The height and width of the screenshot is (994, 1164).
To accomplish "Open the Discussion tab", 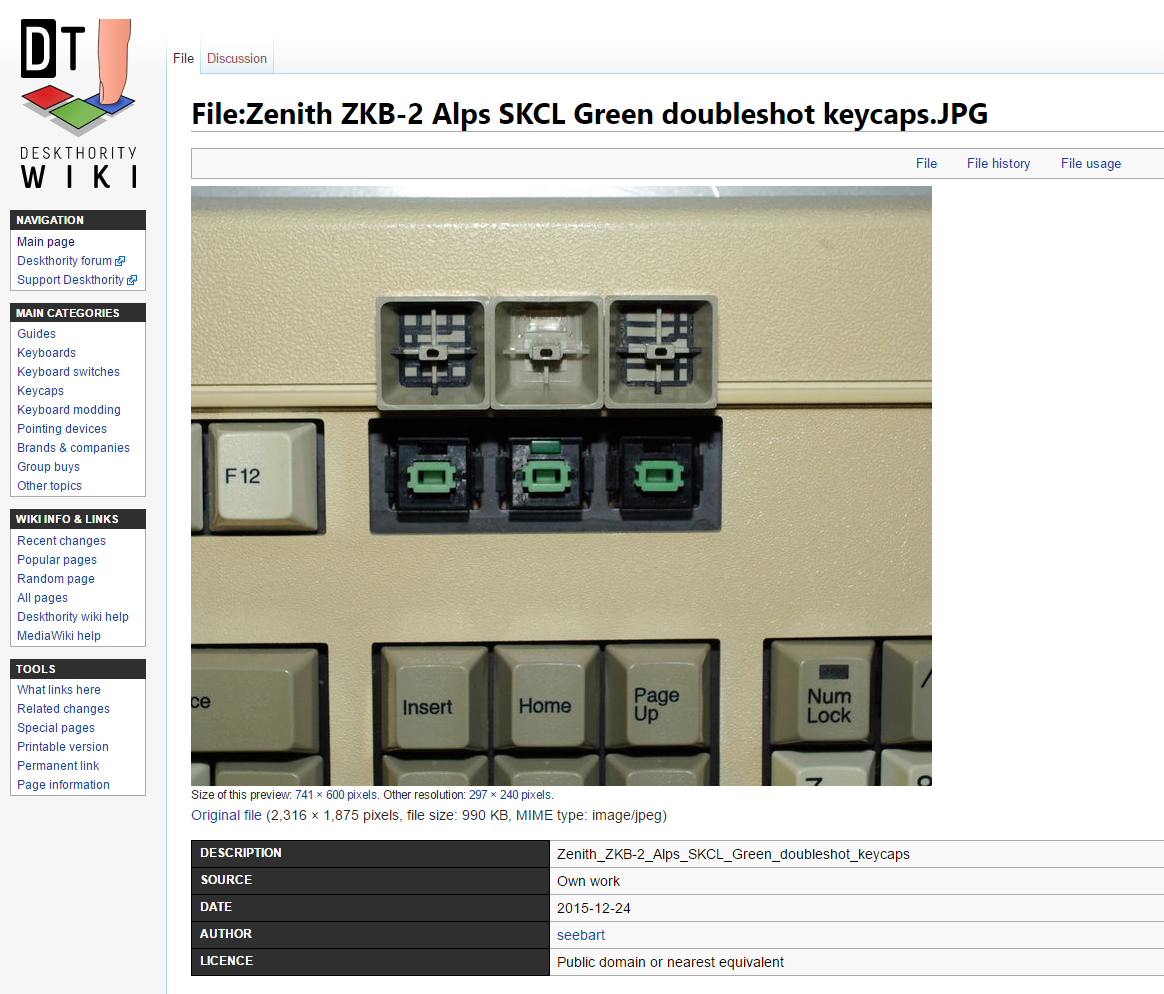I will coord(237,58).
